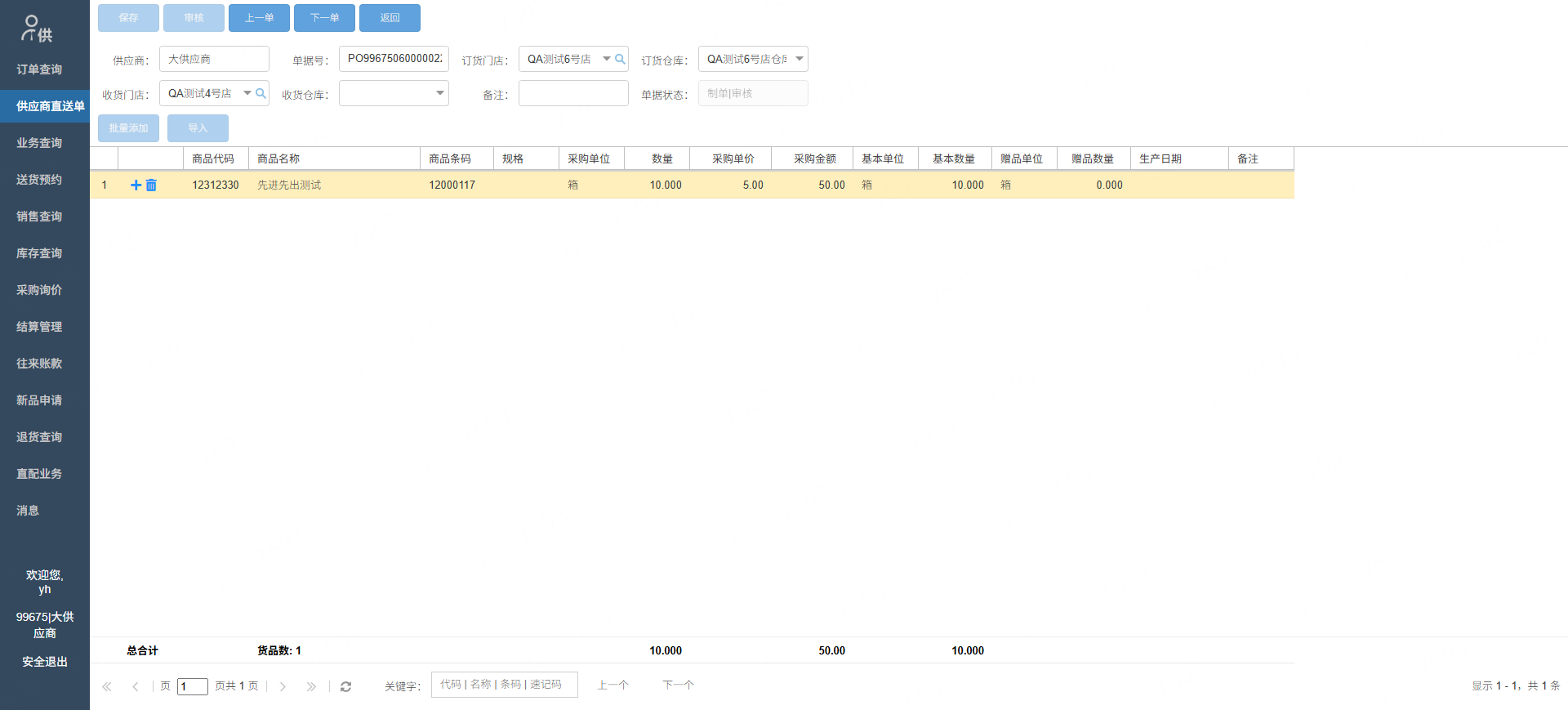This screenshot has width=1568, height=710.
Task: Search the 订货门店 store with the magnifier
Action: coord(620,59)
